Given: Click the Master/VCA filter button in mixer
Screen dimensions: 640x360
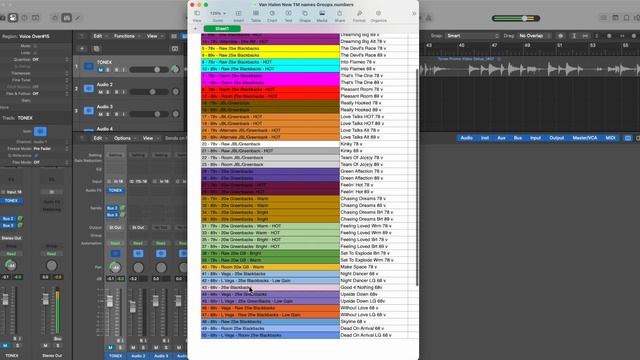Looking at the screenshot, I should coord(585,138).
